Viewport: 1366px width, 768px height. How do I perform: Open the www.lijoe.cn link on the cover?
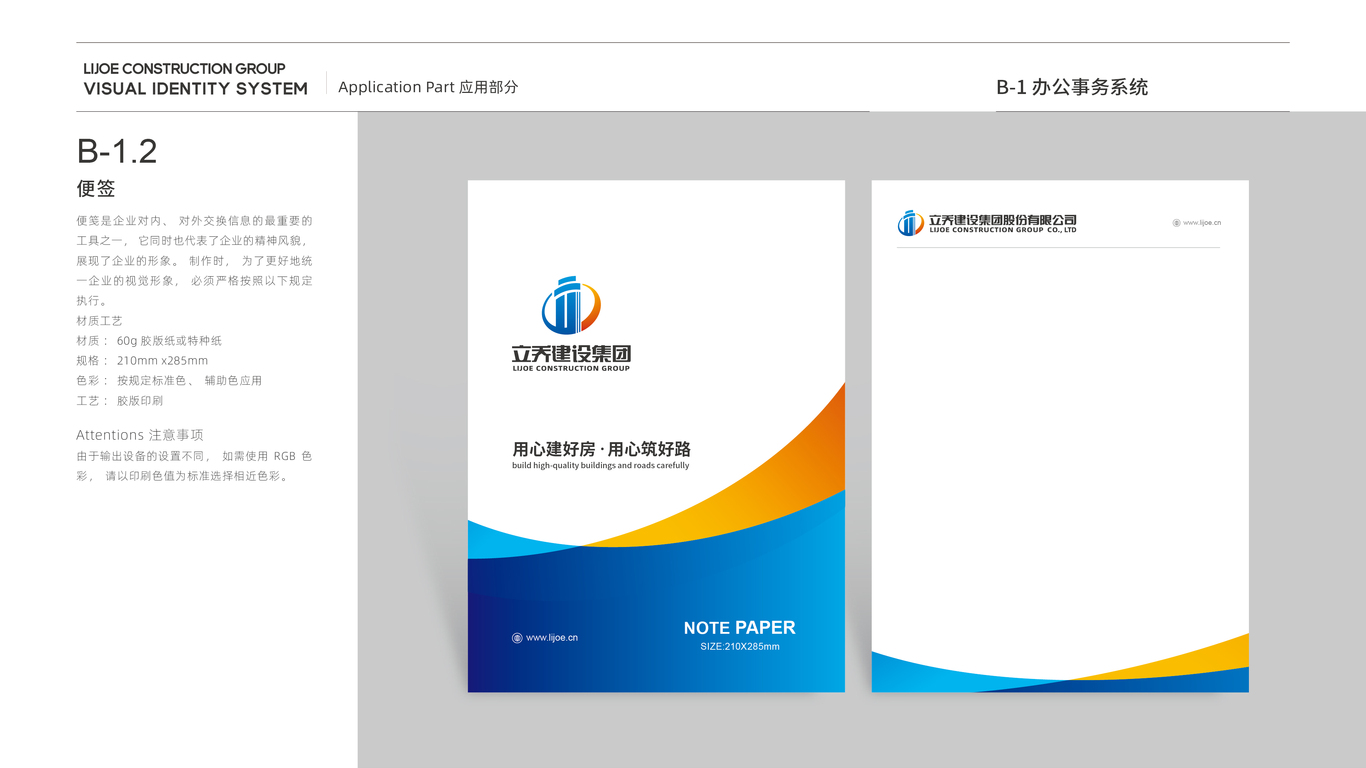click(x=552, y=638)
